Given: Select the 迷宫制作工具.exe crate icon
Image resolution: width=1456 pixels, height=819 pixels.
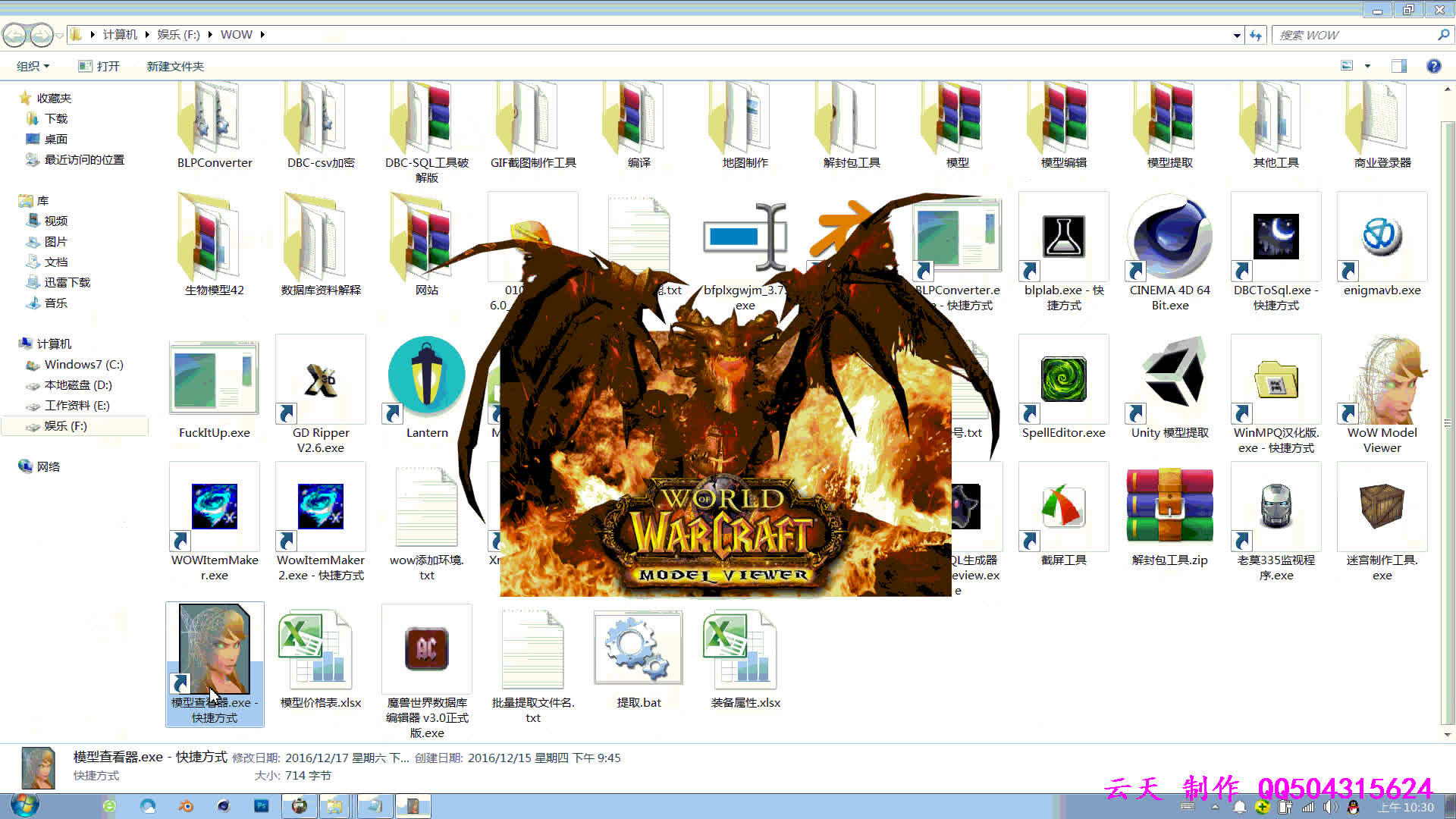Looking at the screenshot, I should coord(1382,507).
